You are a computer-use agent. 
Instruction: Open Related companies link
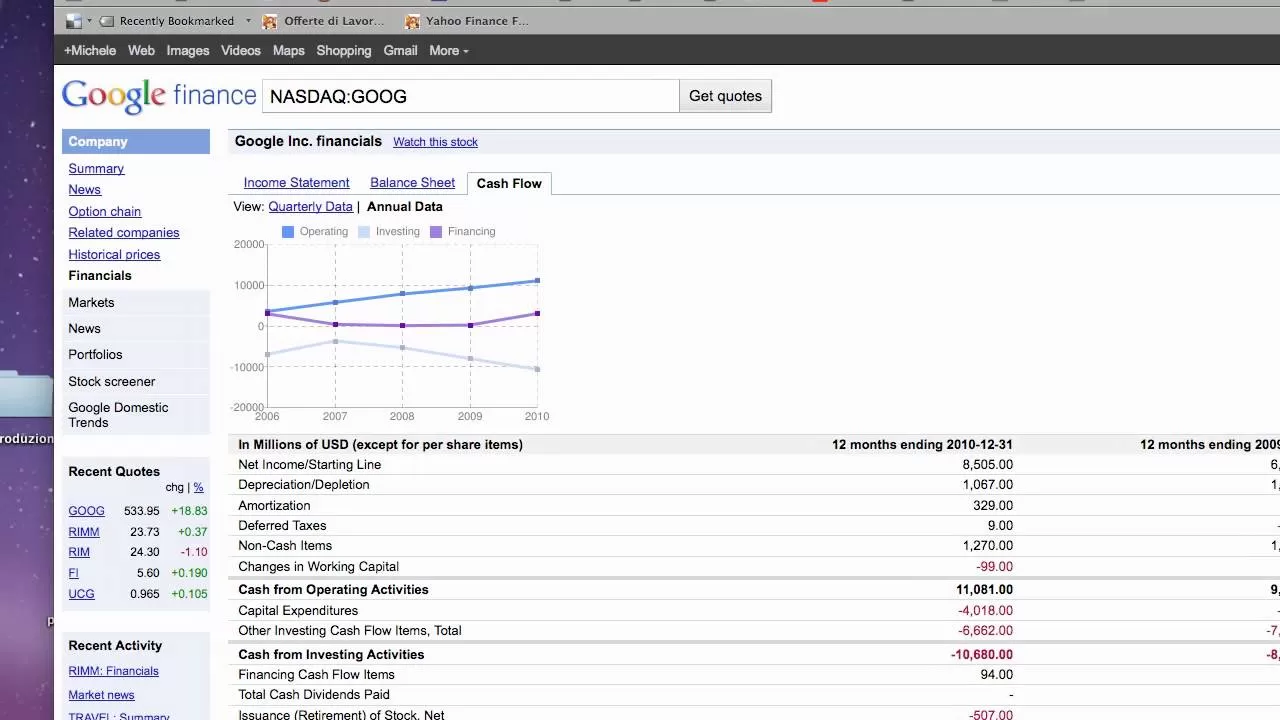coord(123,232)
